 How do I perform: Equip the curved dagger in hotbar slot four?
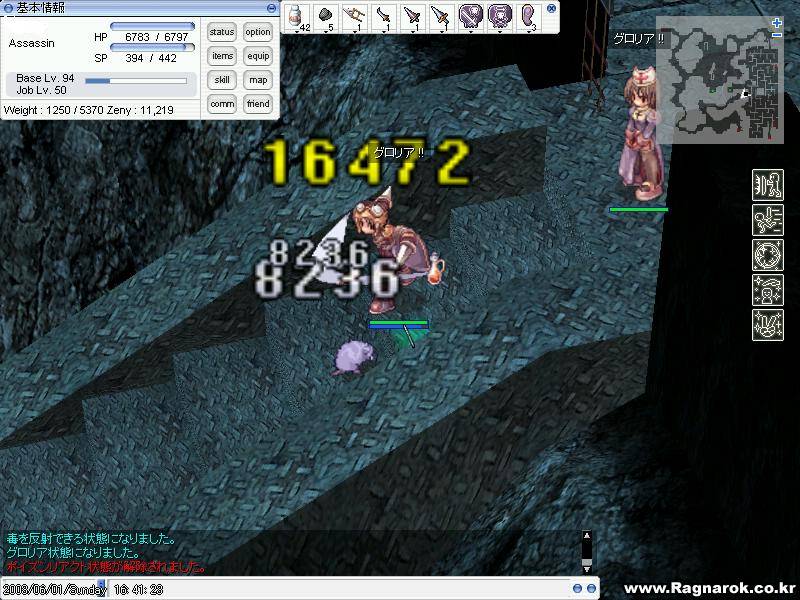383,16
